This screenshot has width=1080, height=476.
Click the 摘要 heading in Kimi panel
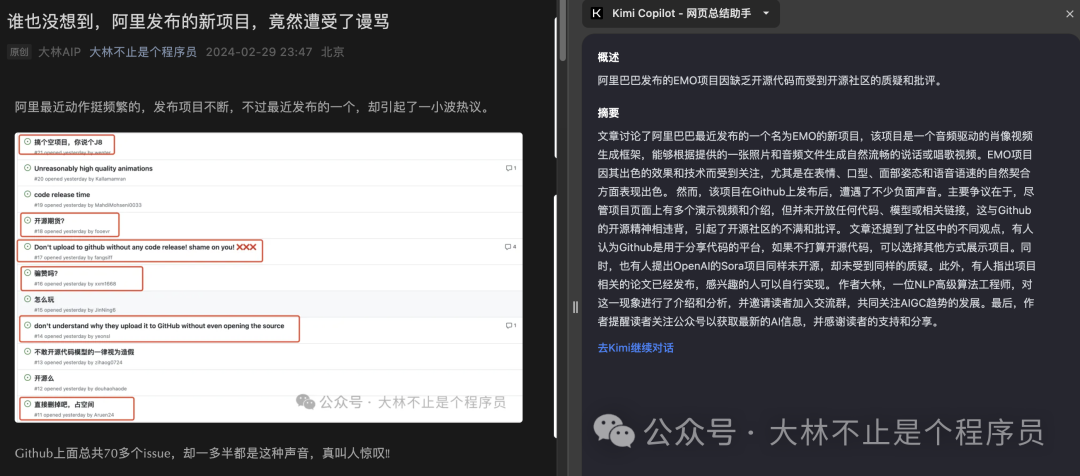tap(608, 113)
